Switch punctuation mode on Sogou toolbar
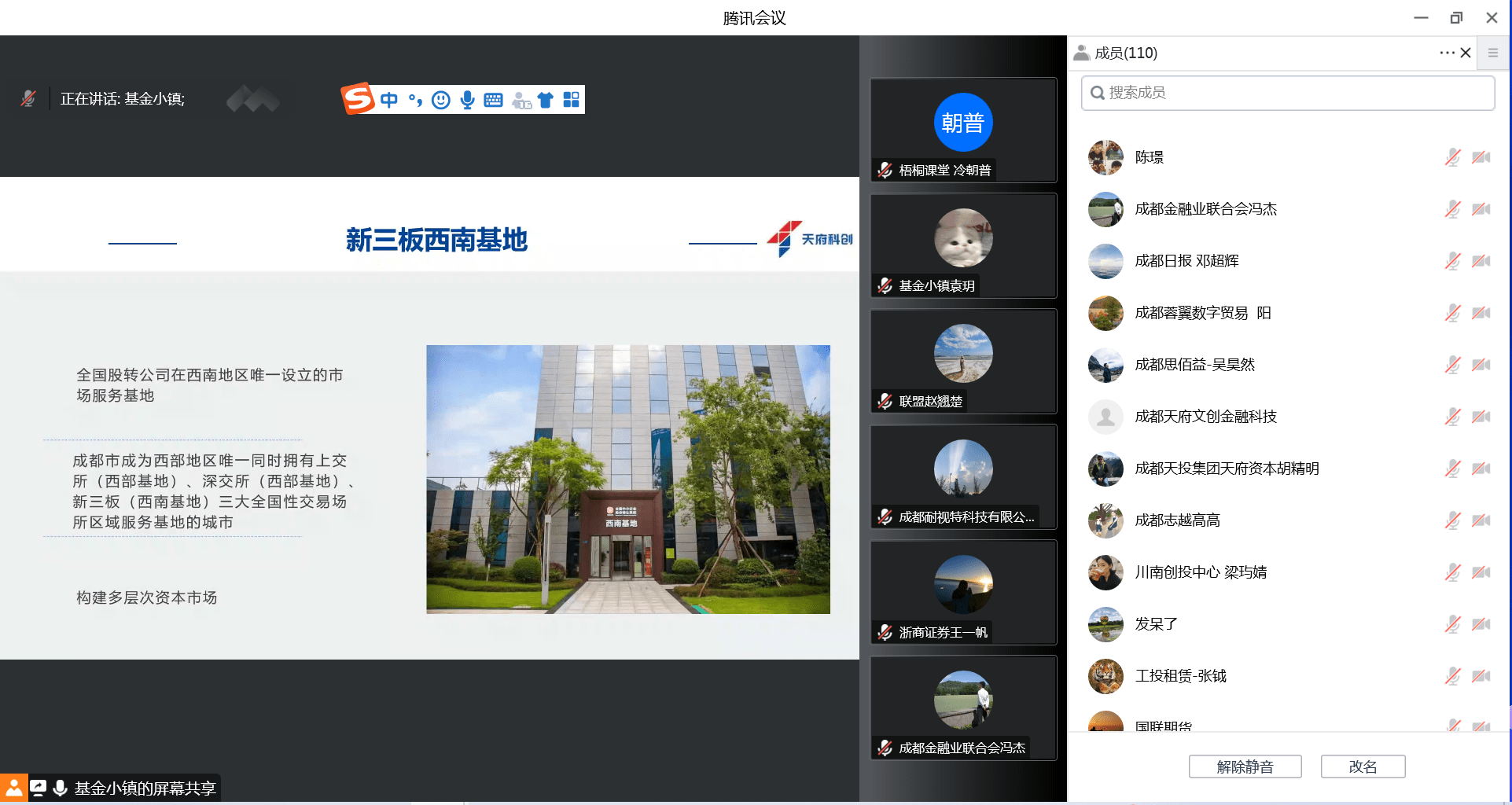Viewport: 1512px width, 805px height. click(x=415, y=100)
